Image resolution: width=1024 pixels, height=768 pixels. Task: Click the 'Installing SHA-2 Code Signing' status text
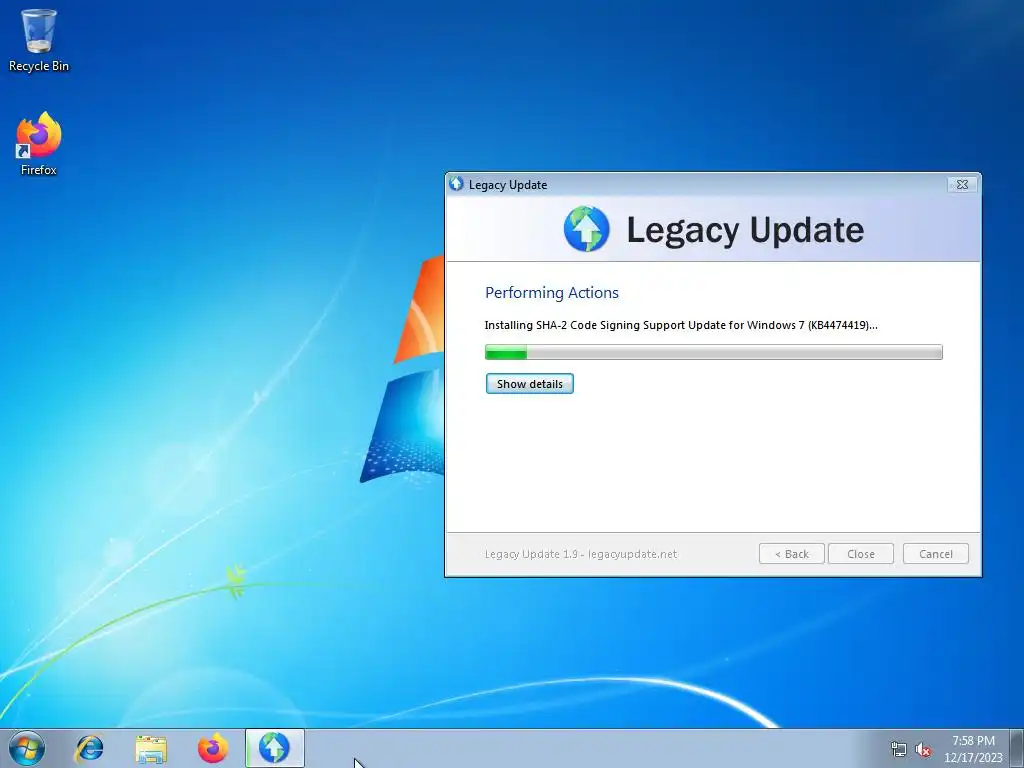point(681,325)
